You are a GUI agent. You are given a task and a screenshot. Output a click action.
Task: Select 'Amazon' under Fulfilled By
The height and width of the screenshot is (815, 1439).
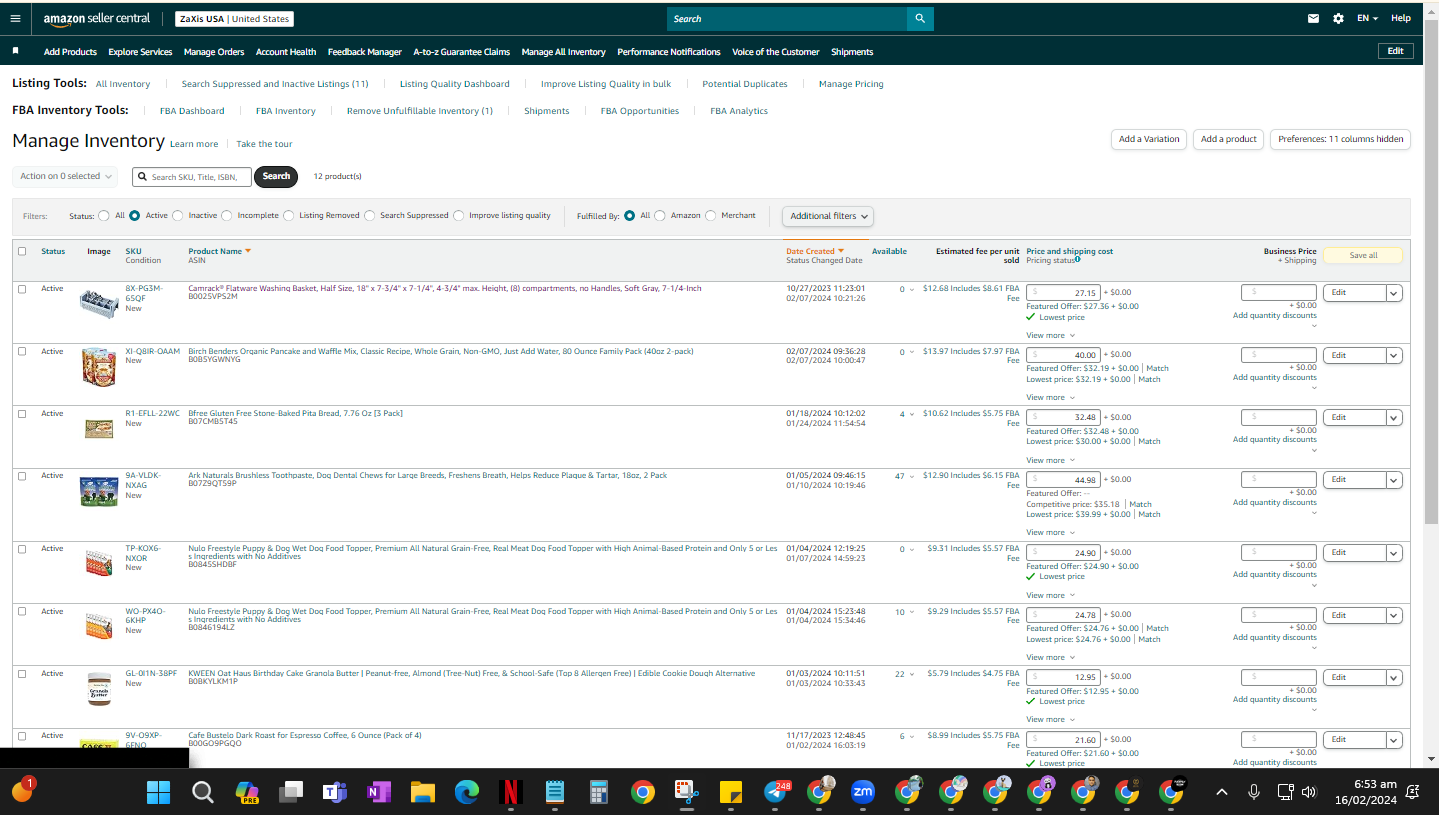[x=660, y=215]
